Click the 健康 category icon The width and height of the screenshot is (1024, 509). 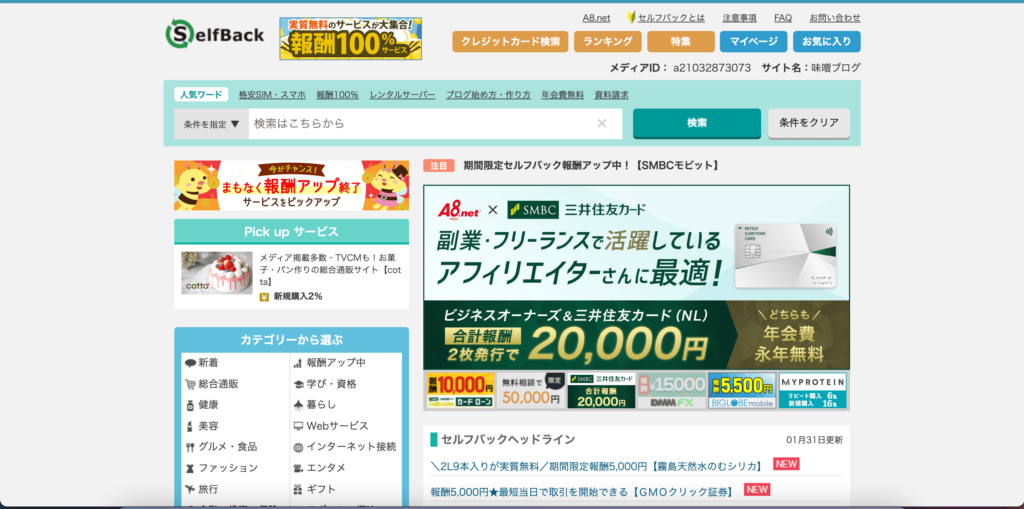pyautogui.click(x=190, y=405)
